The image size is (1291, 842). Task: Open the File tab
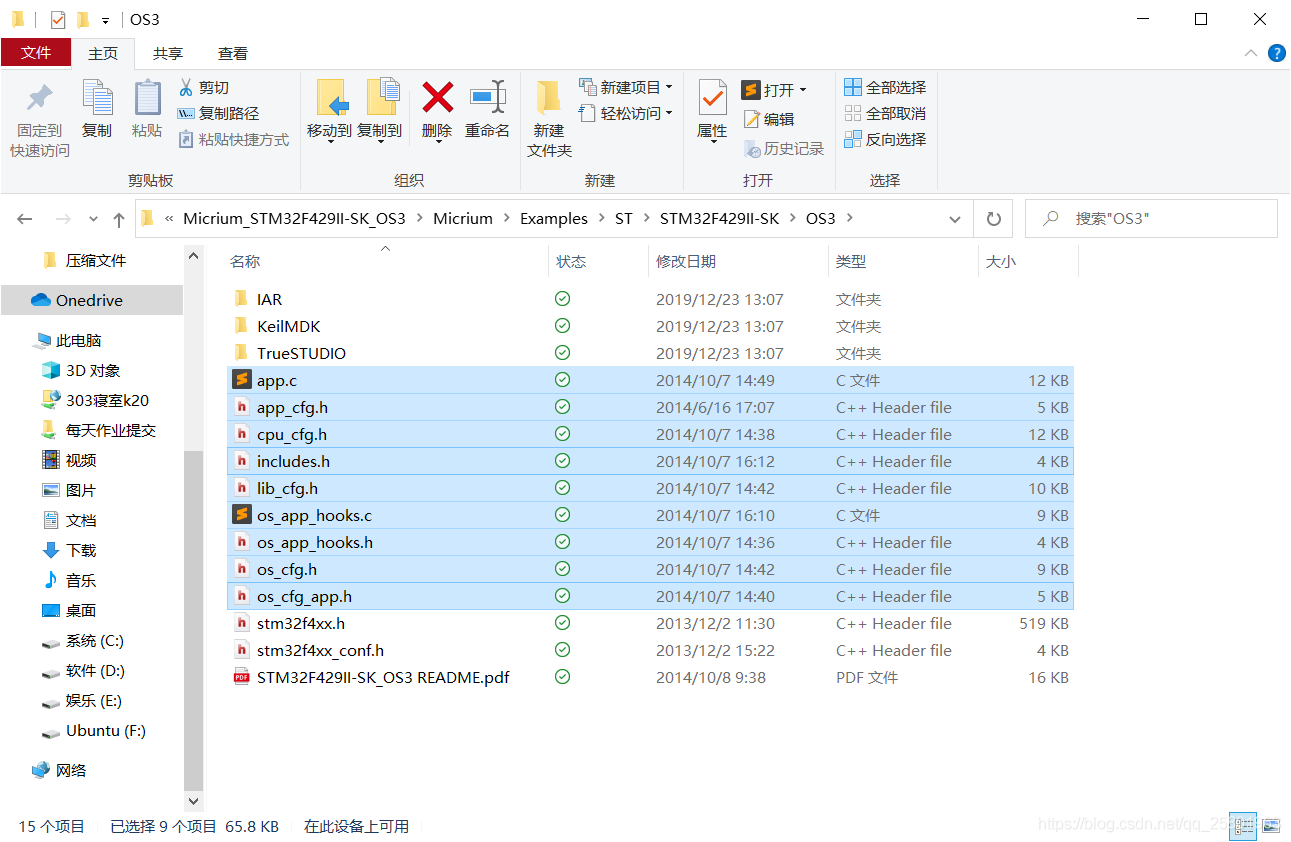click(36, 53)
